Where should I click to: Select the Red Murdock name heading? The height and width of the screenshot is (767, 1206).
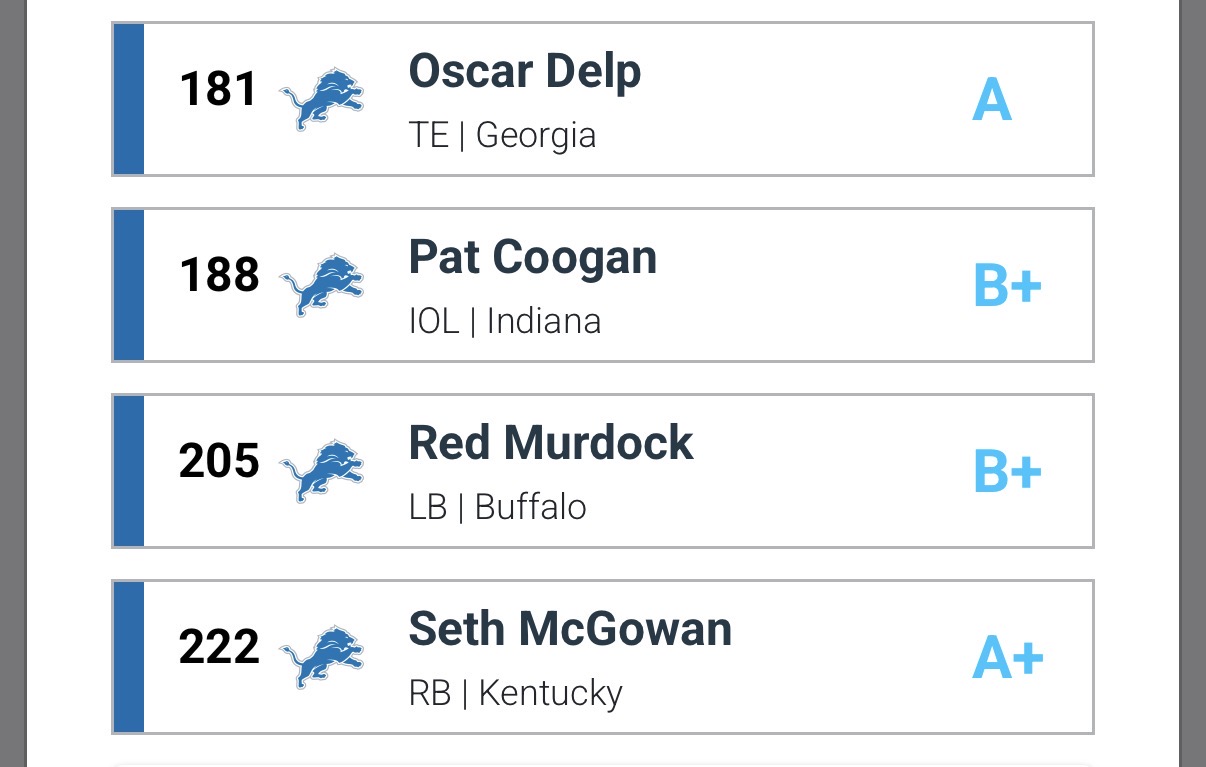pyautogui.click(x=551, y=444)
